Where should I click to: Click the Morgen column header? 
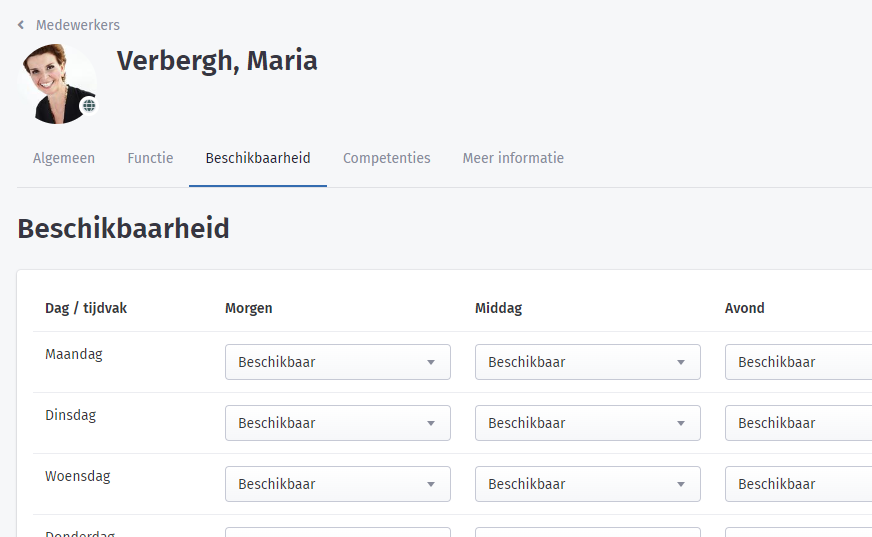[249, 309]
